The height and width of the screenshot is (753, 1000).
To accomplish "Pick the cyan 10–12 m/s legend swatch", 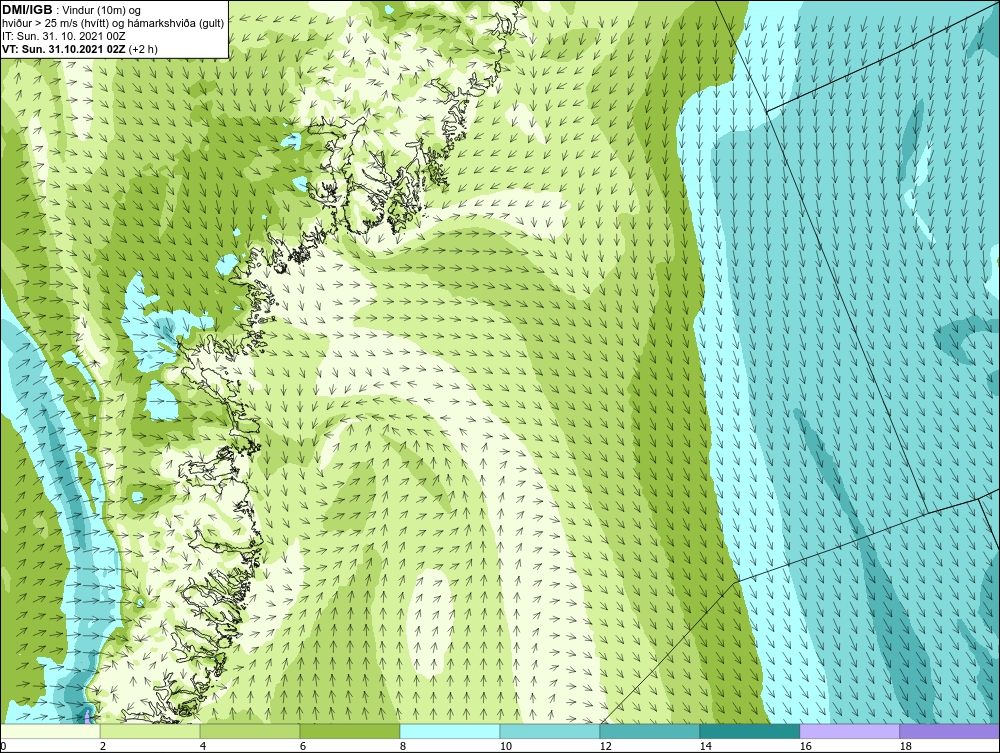I will pyautogui.click(x=550, y=731).
